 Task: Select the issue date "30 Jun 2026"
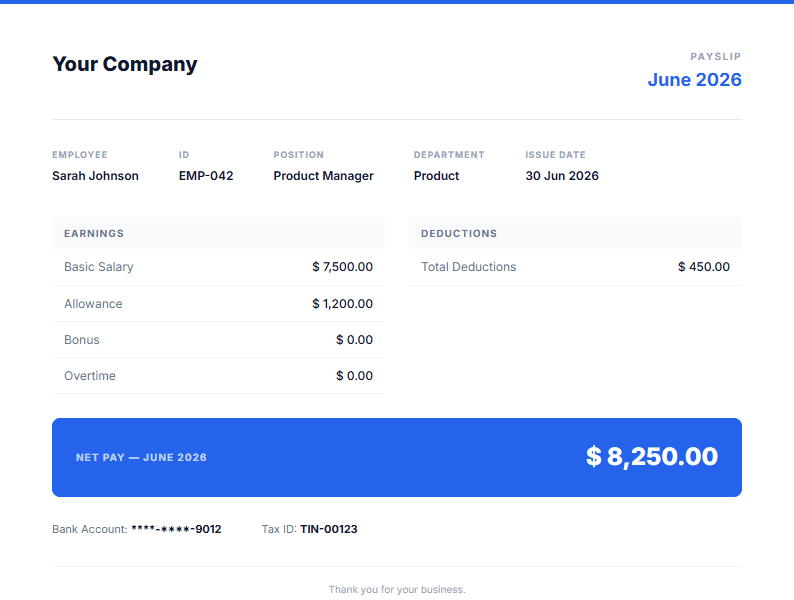(562, 176)
